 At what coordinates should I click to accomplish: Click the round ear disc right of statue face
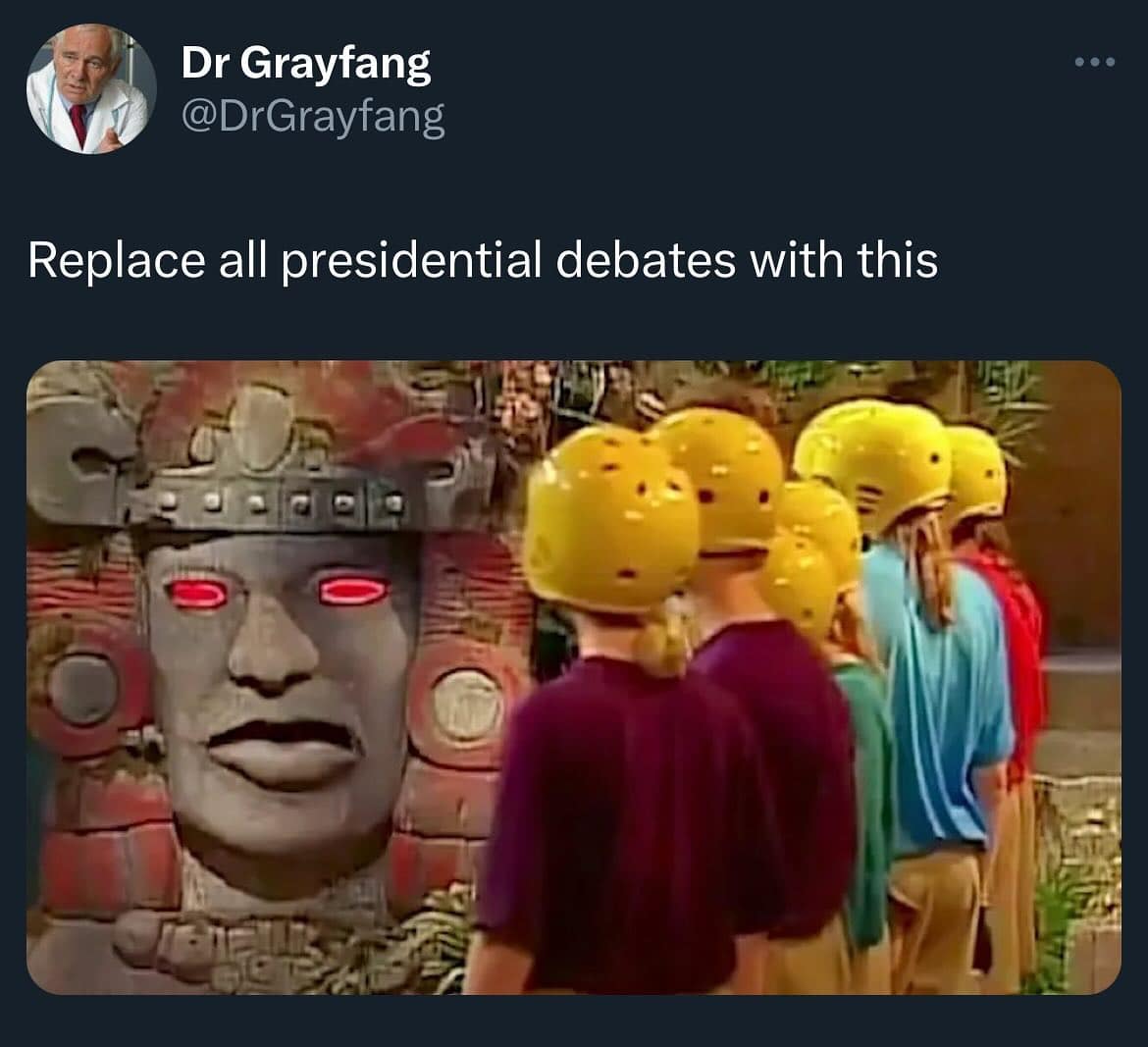[x=467, y=705]
